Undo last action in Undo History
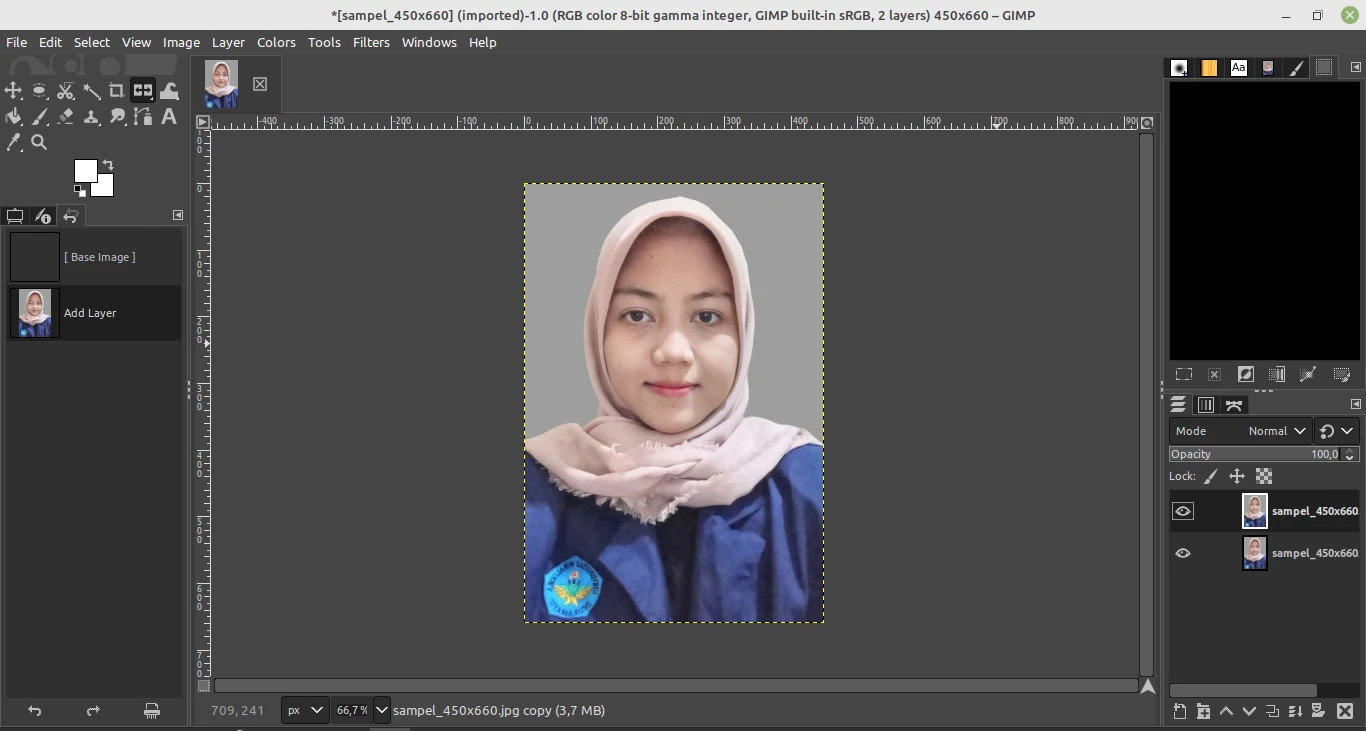 (34, 711)
